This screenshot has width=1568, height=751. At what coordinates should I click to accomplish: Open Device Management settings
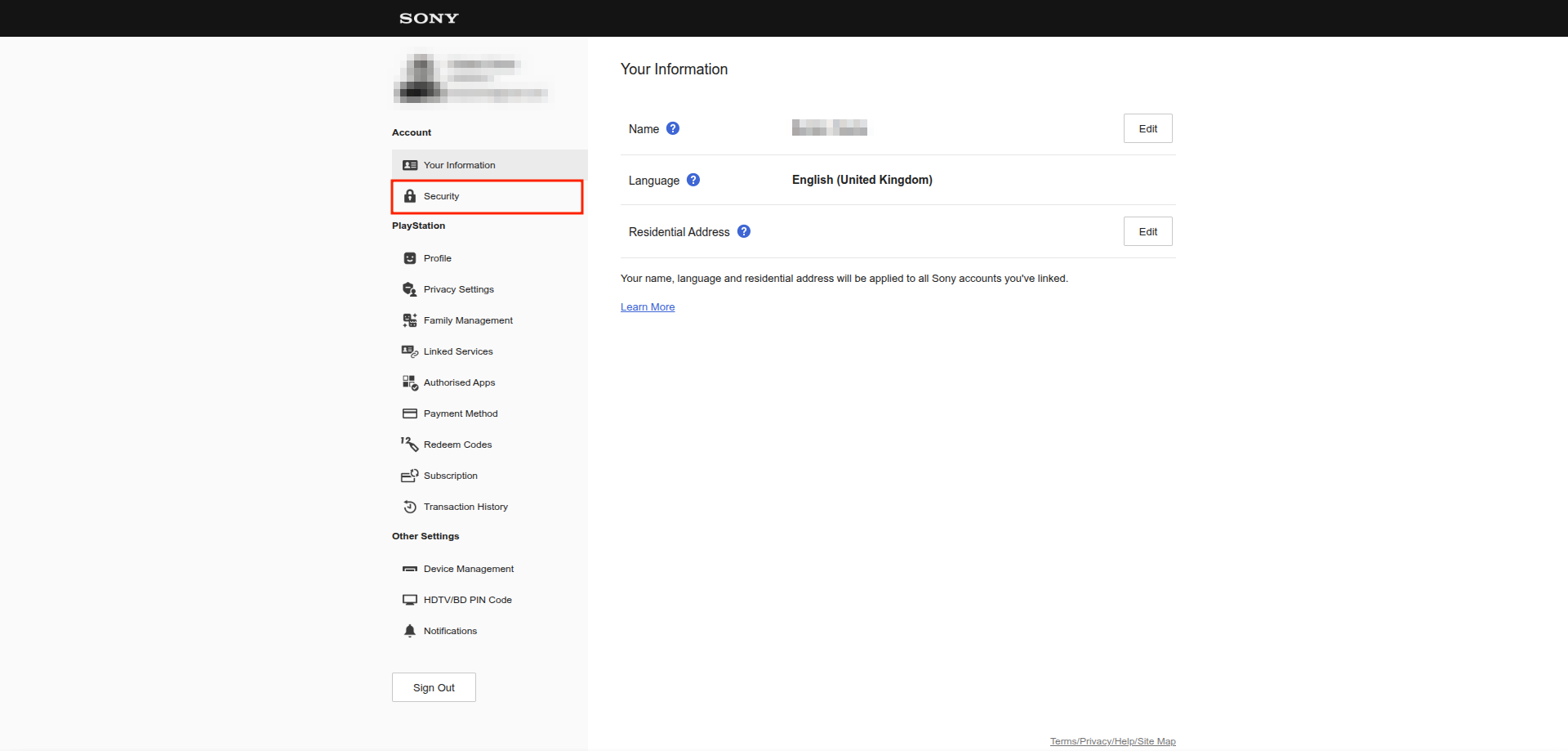click(x=490, y=569)
